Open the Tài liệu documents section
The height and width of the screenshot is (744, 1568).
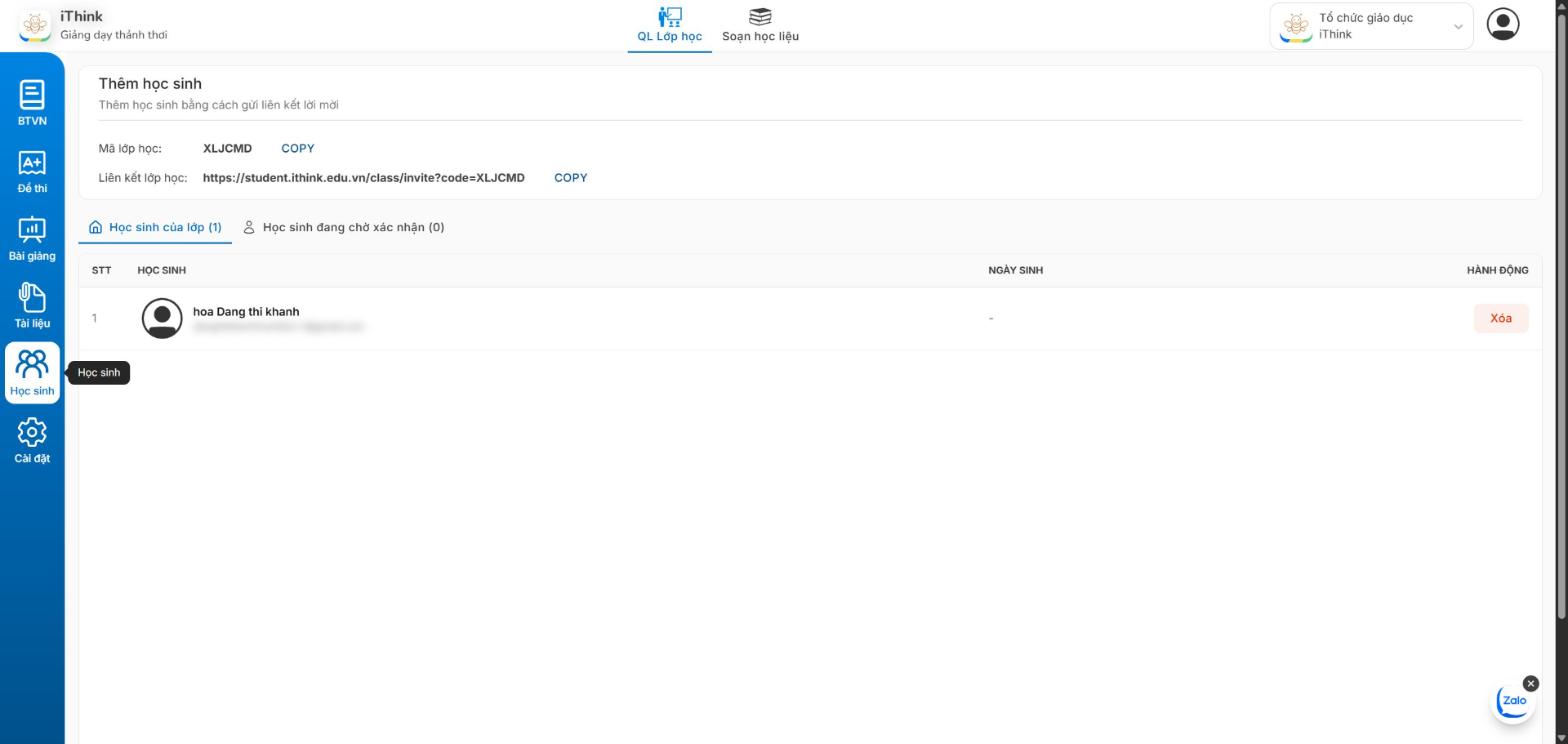click(x=32, y=306)
